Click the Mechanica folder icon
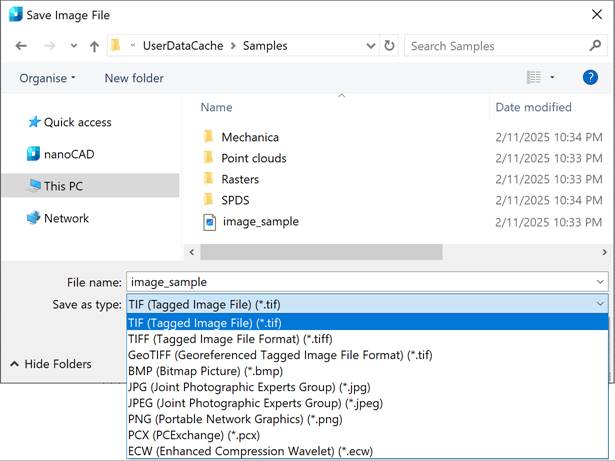Viewport: 615px width, 461px height. pyautogui.click(x=209, y=137)
